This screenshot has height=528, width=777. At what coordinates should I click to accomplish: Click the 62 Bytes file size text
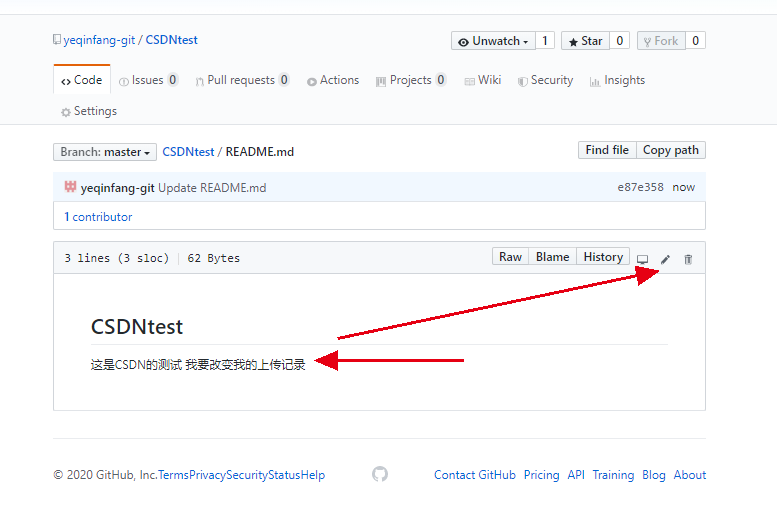pyautogui.click(x=214, y=258)
